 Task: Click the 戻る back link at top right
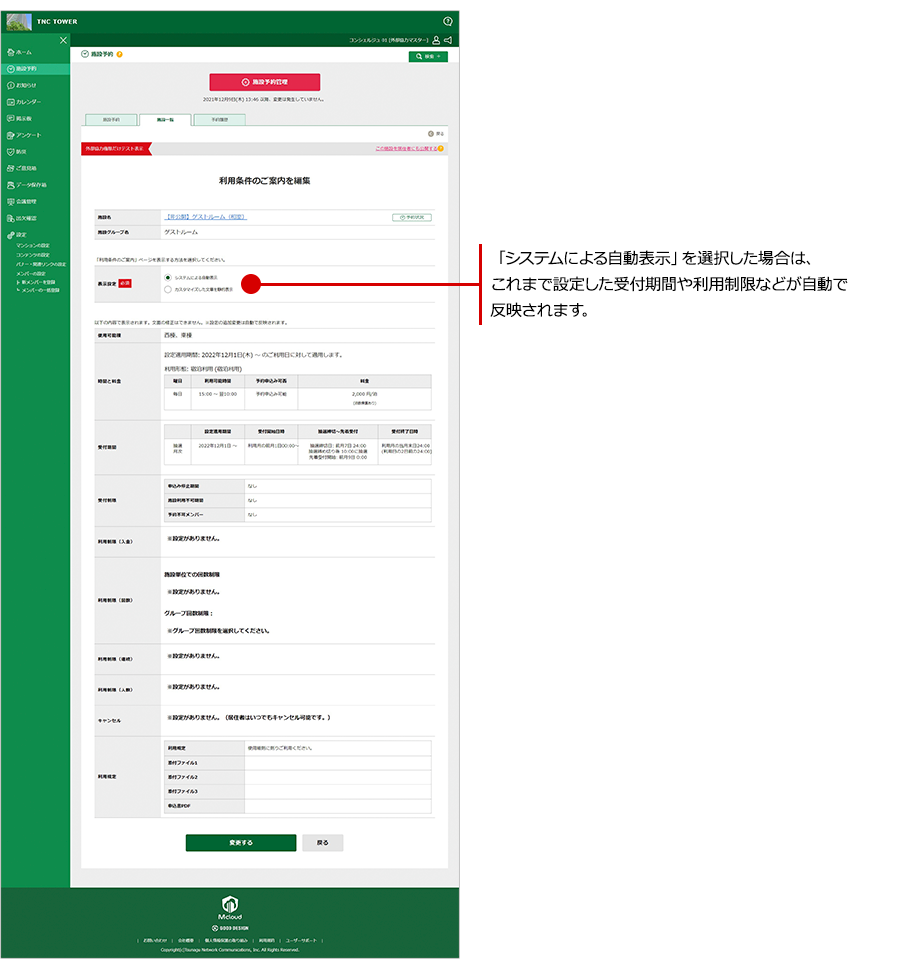[435, 133]
